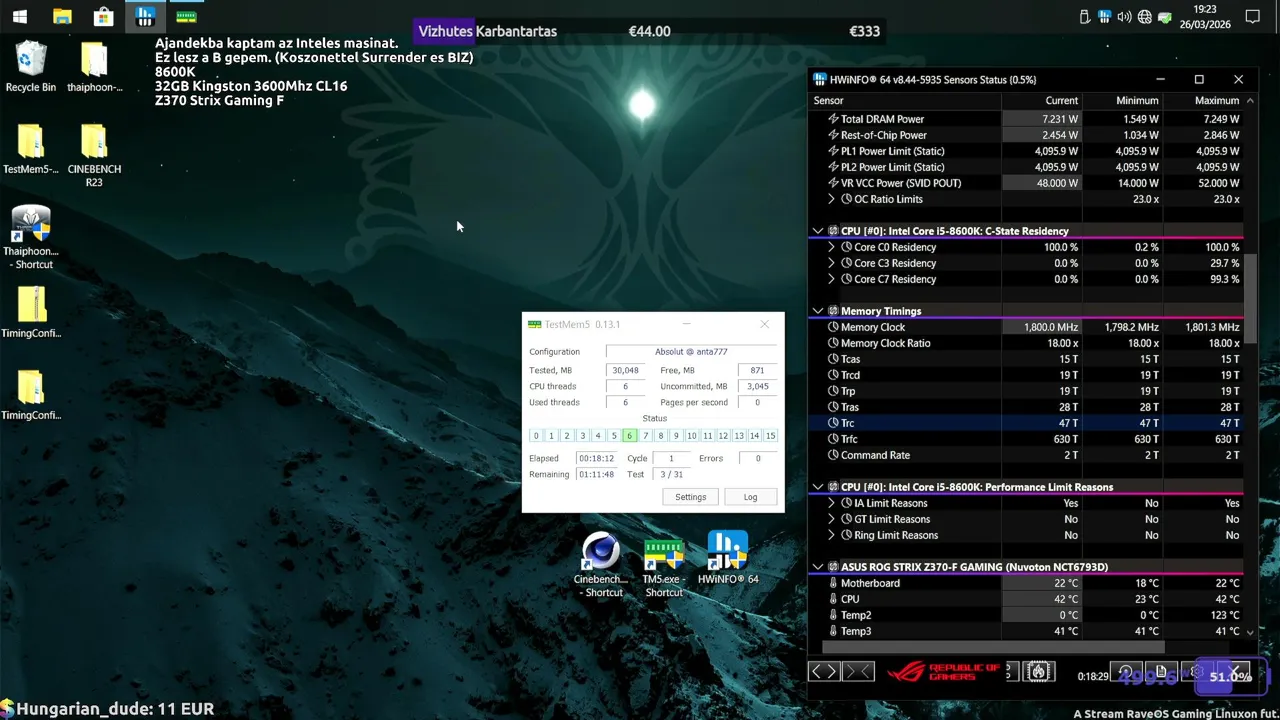Screen dimensions: 1280x720
Task: Open the notification center icon
Action: point(1253,17)
